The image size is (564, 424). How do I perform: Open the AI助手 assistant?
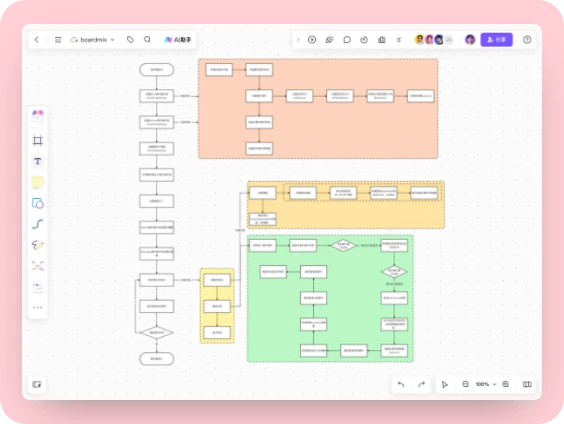tap(178, 40)
